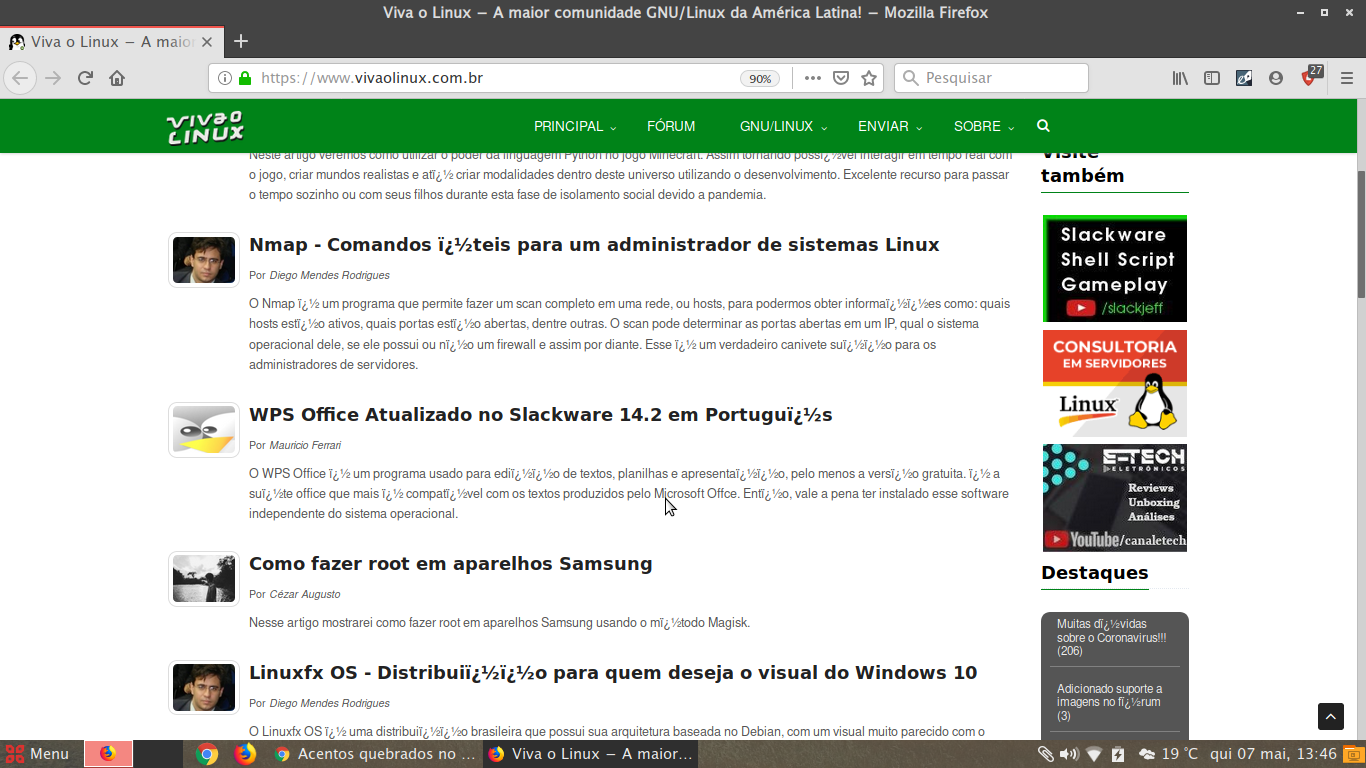Switch to Acentos quebrados Chrome window
The image size is (1366, 768).
376,754
